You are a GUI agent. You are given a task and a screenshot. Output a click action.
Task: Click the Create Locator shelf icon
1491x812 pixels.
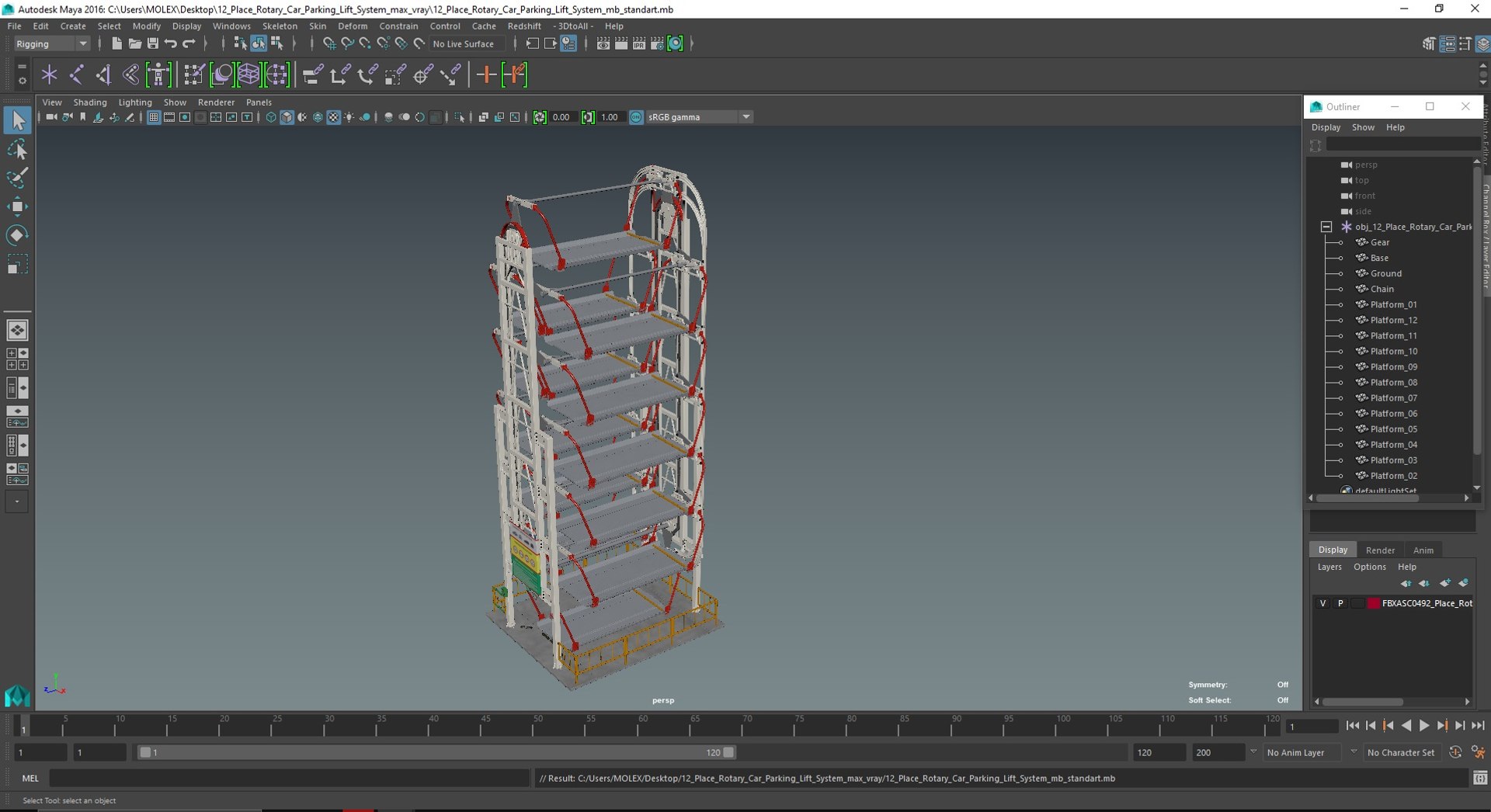50,75
